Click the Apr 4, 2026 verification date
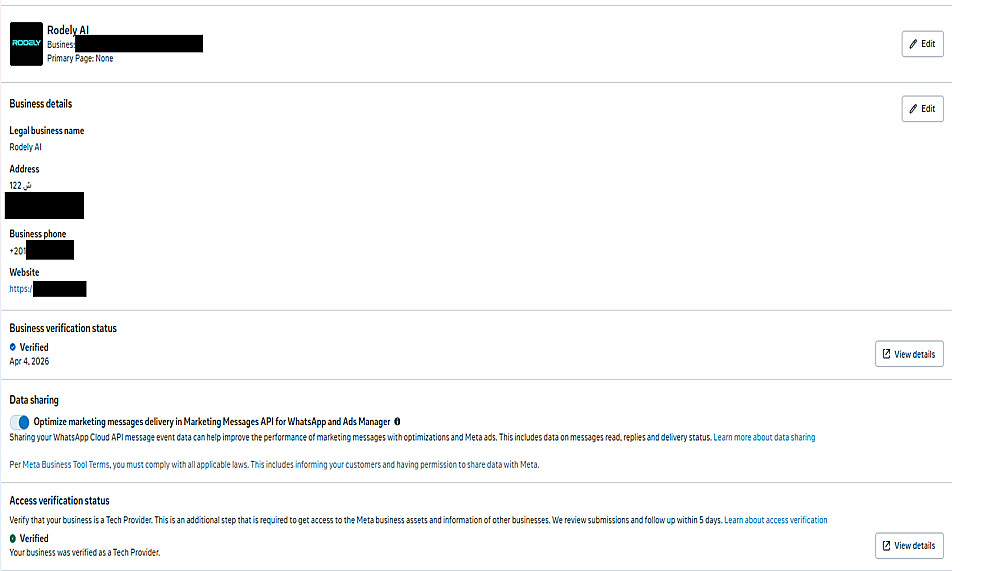1000x571 pixels. coord(29,360)
